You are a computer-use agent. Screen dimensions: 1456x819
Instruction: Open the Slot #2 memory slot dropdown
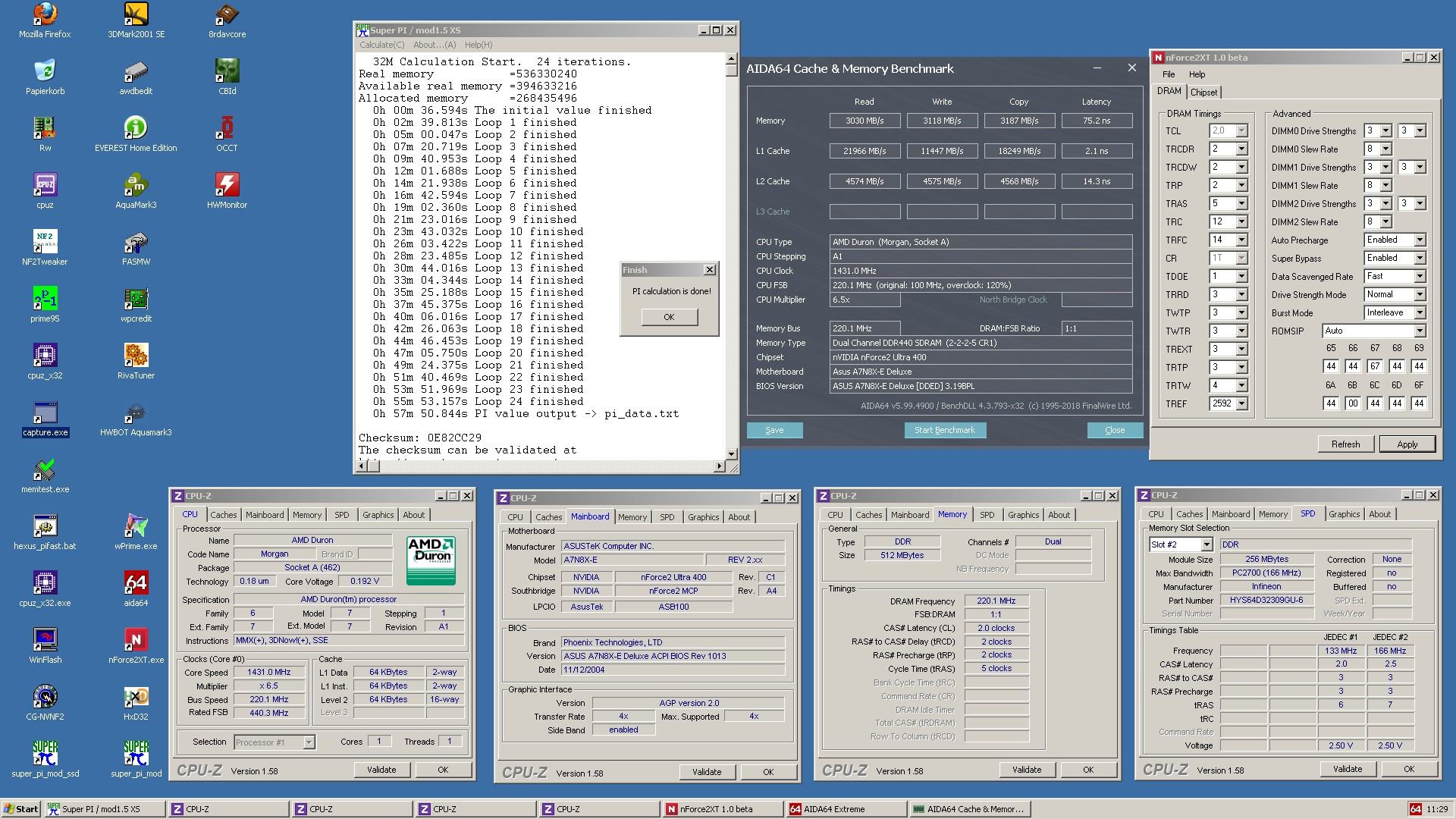pos(1206,545)
